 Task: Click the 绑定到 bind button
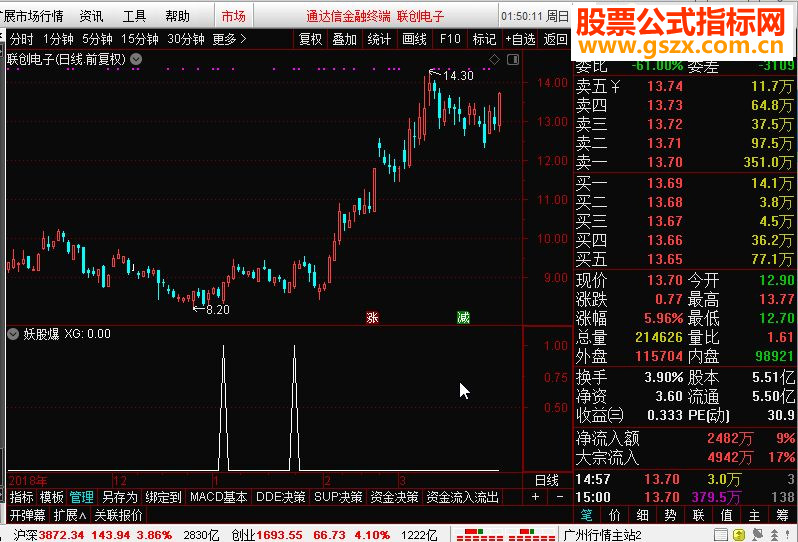click(x=163, y=497)
